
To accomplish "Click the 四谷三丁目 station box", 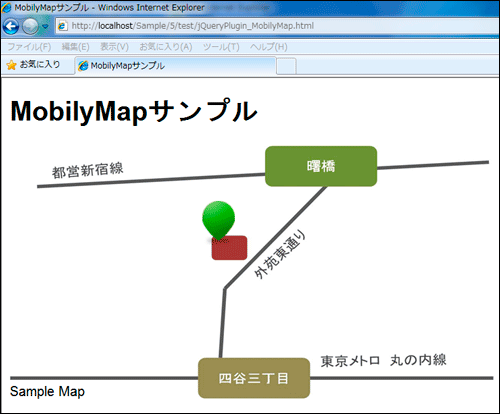I will tap(254, 378).
